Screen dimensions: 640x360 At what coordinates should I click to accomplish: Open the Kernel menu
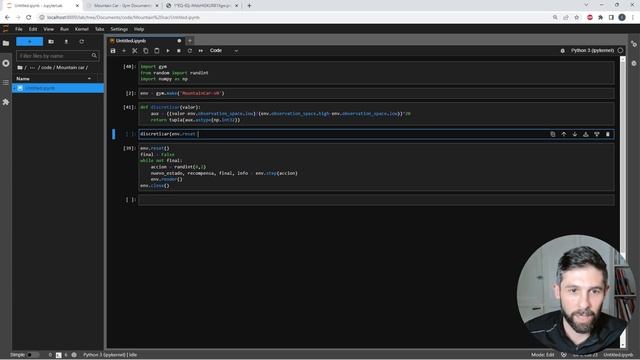[x=82, y=29]
